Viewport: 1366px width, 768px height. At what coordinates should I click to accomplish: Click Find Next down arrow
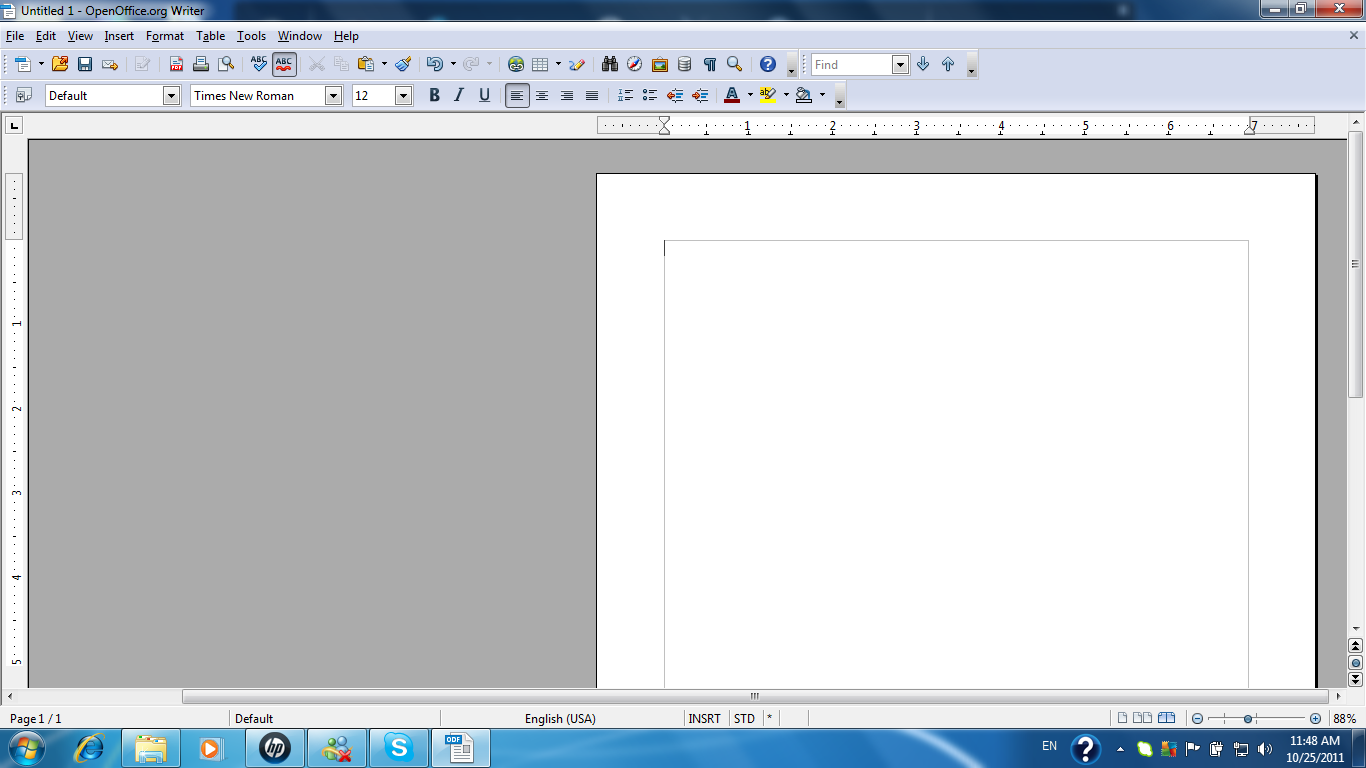[922, 64]
